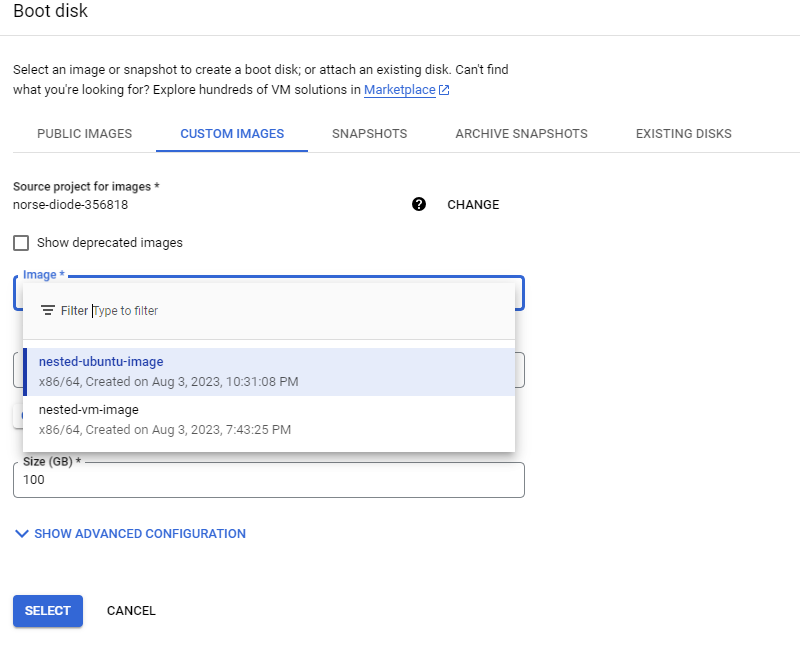This screenshot has height=645, width=800.
Task: Click the filter lines icon
Action: click(x=47, y=310)
